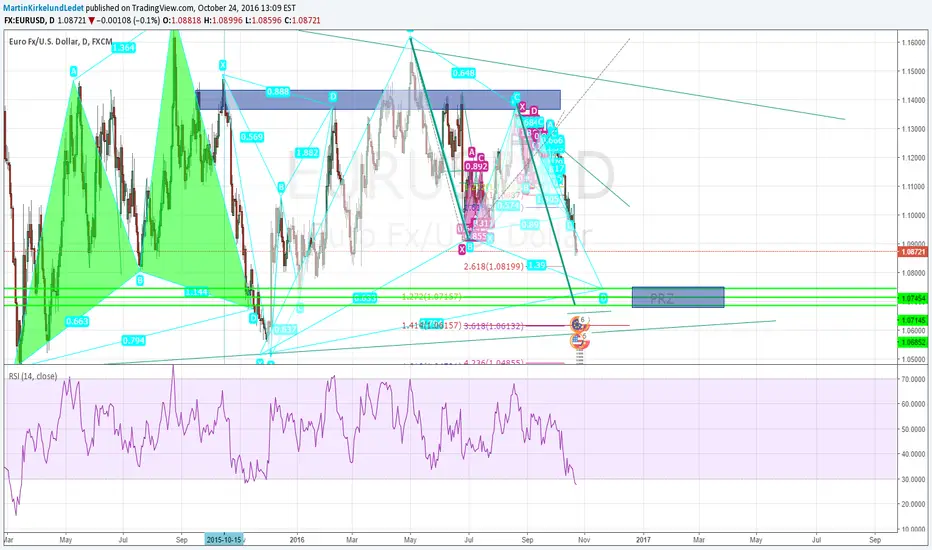
Task: Click the 1.16000 price axis label
Action: [913, 43]
